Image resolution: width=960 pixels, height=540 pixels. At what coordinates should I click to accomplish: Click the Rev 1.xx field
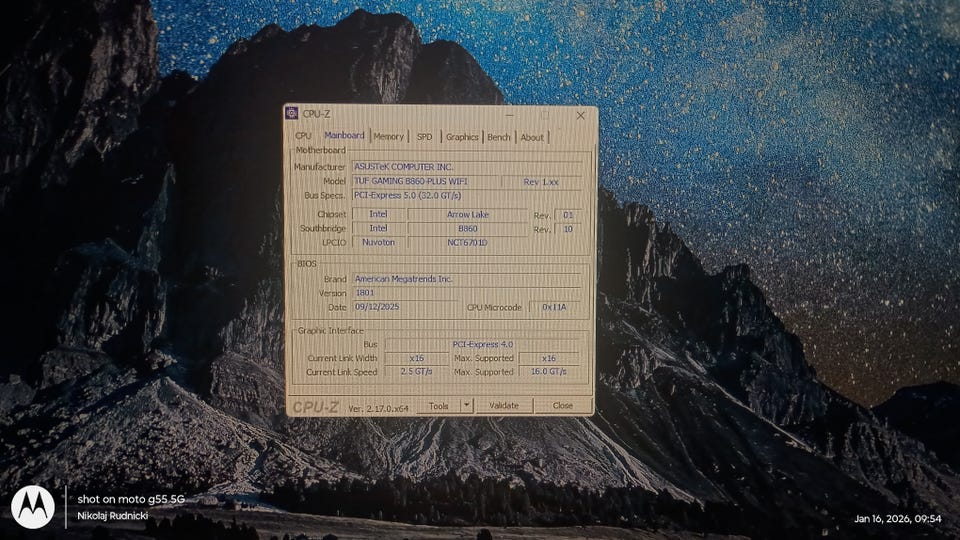pyautogui.click(x=541, y=182)
